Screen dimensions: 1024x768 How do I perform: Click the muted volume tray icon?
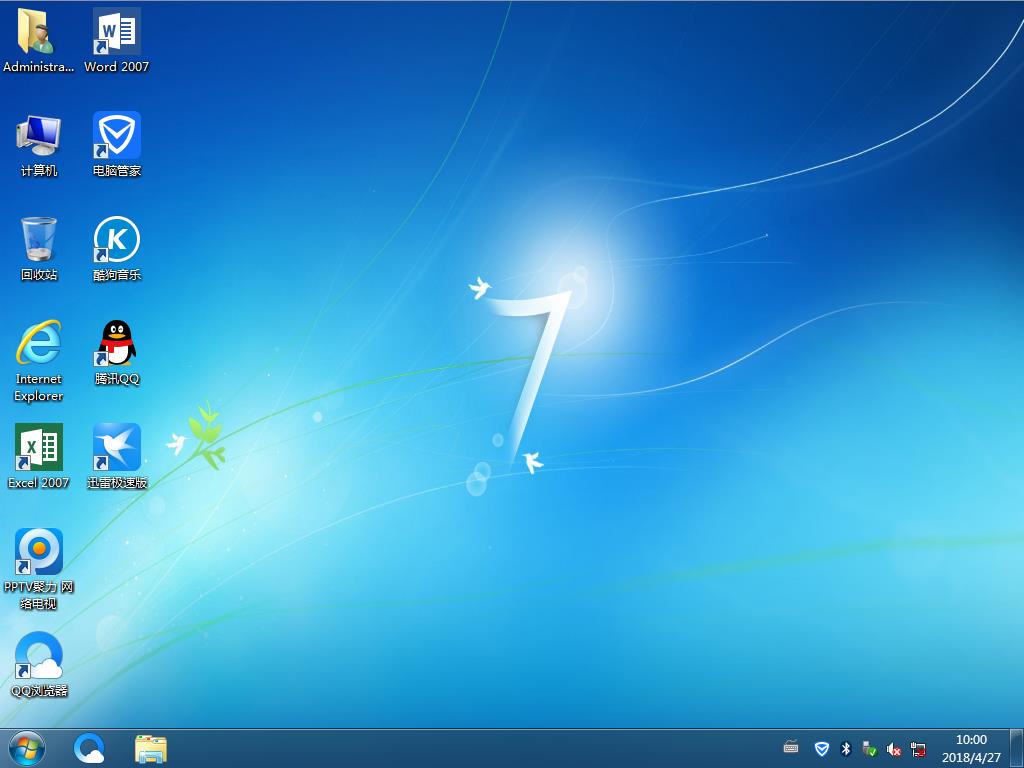894,749
